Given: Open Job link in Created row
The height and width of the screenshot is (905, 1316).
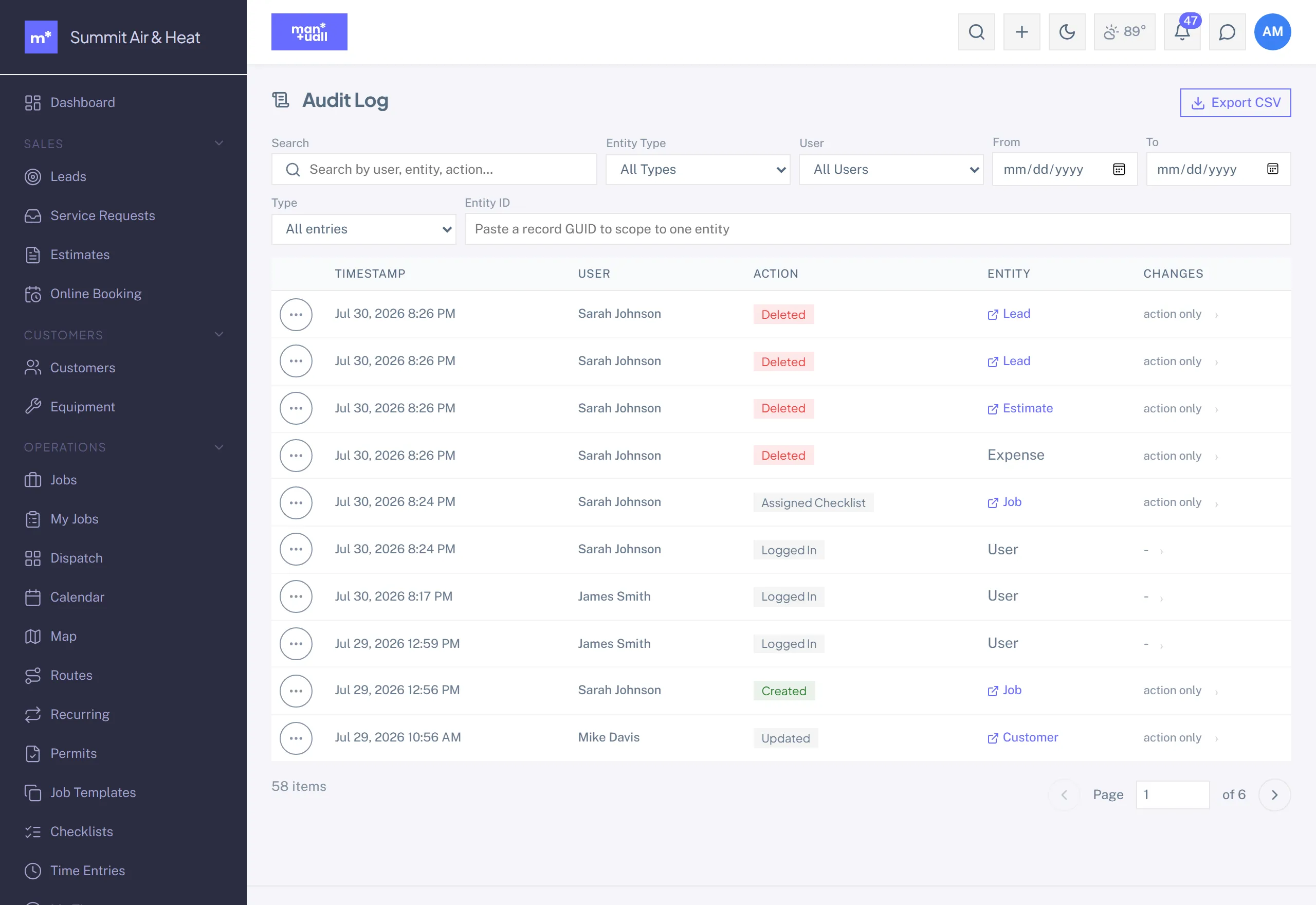Looking at the screenshot, I should click(x=1004, y=691).
